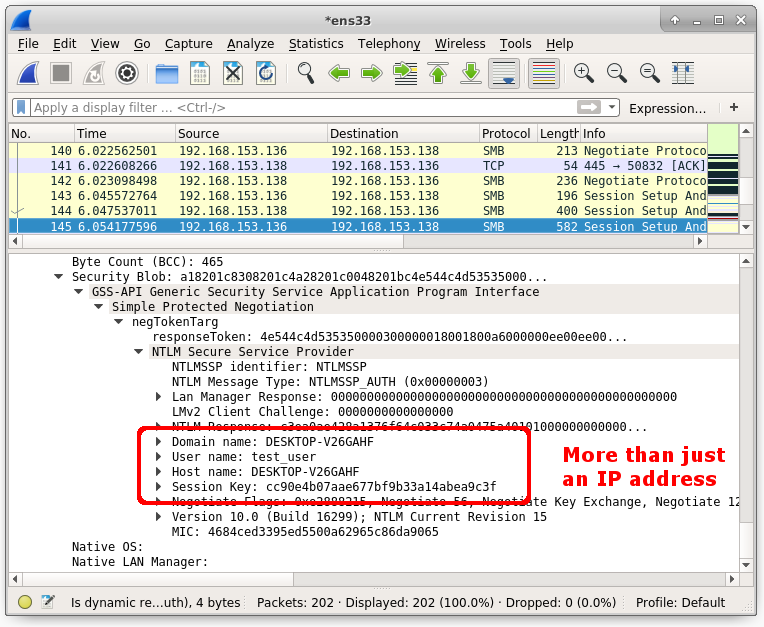Image resolution: width=764 pixels, height=627 pixels.
Task: Open capture options gear icon
Action: point(127,73)
